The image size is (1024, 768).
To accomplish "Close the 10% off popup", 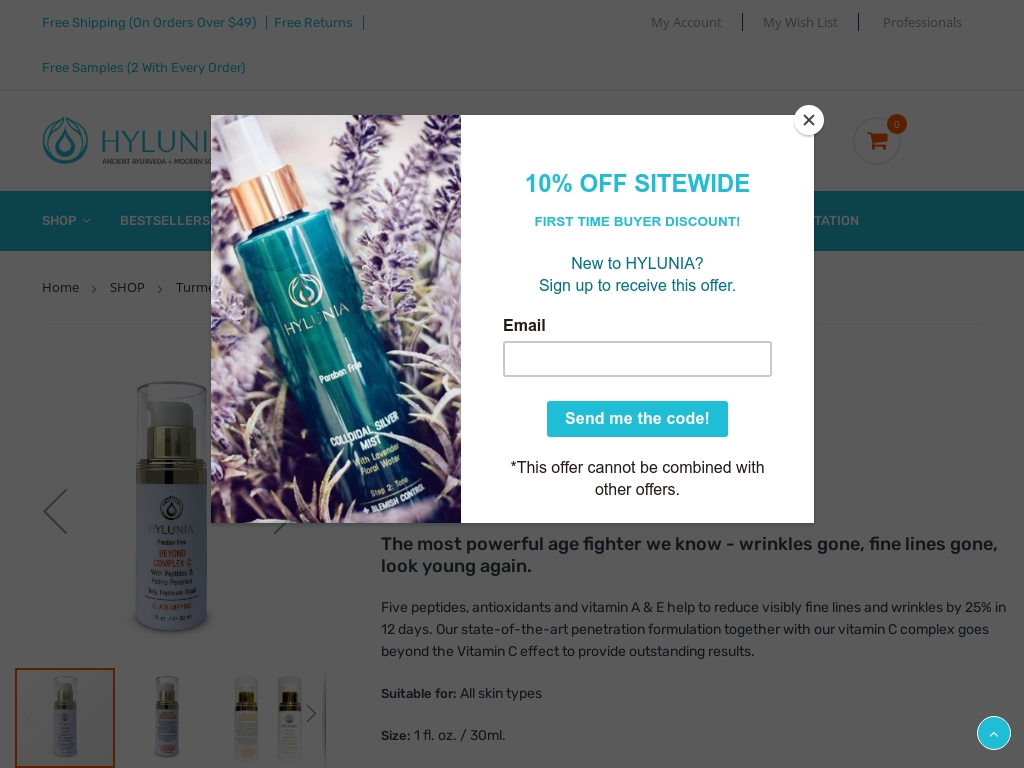I will pos(808,120).
